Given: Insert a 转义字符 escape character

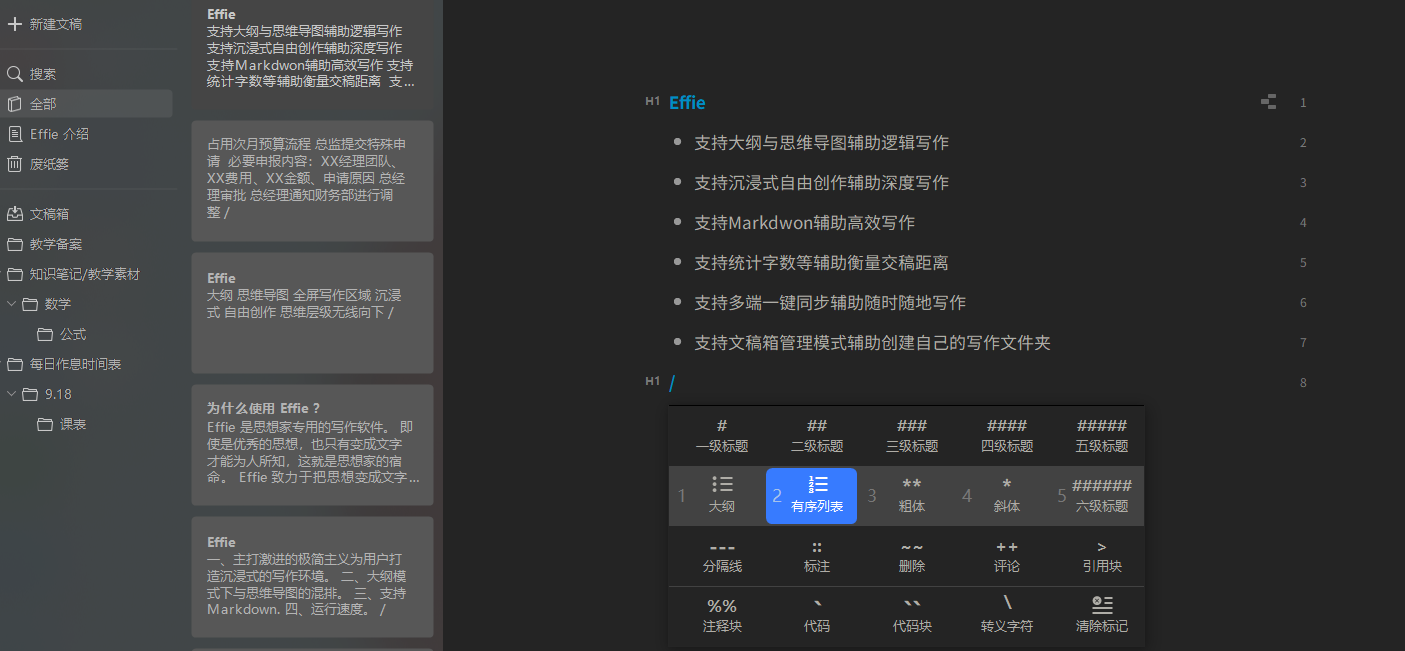Looking at the screenshot, I should pos(1007,616).
